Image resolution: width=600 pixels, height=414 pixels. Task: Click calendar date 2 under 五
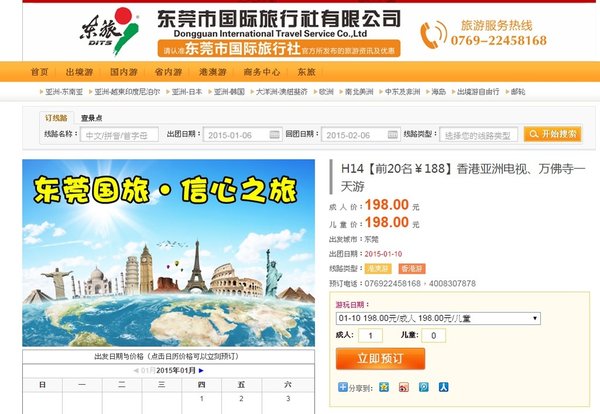241,399
